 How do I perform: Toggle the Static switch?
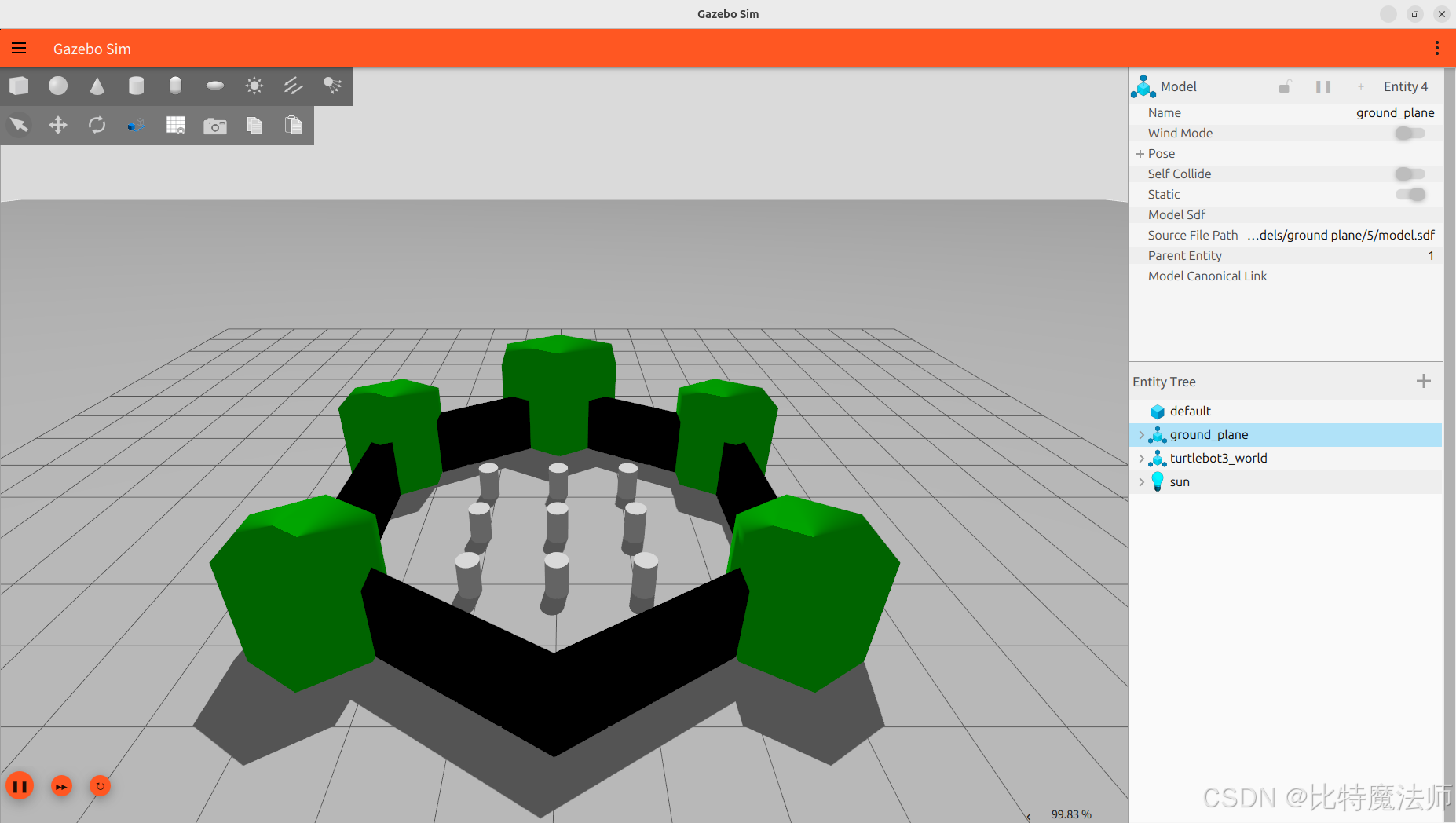click(x=1410, y=195)
